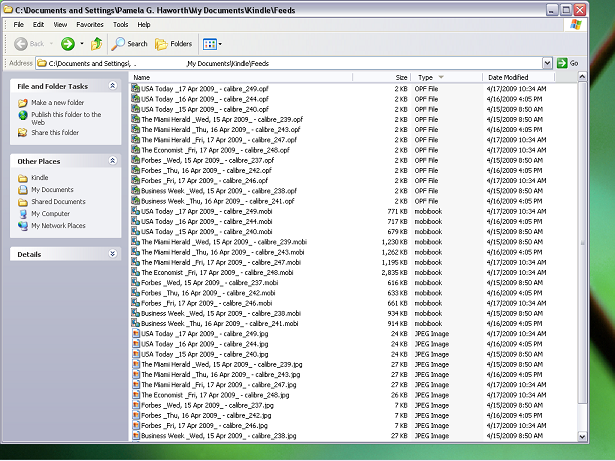The image size is (615, 461).
Task: Open the File menu
Action: point(18,25)
